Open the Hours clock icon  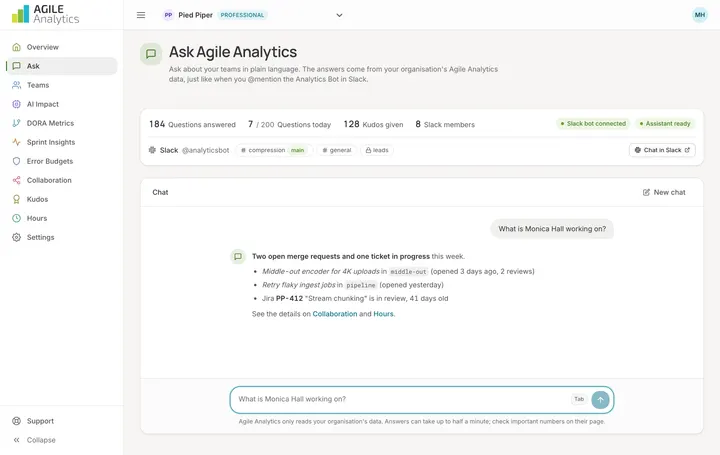pyautogui.click(x=17, y=218)
